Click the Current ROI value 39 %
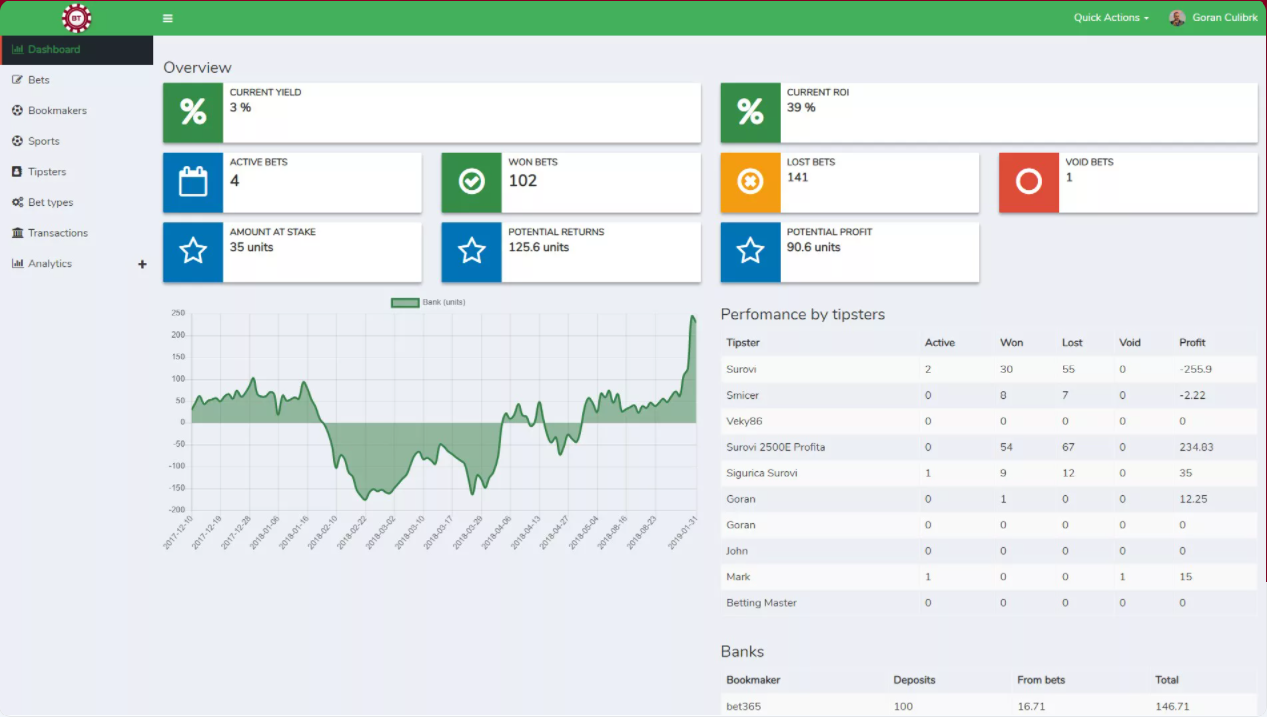Screen dimensions: 1267x717 point(801,108)
